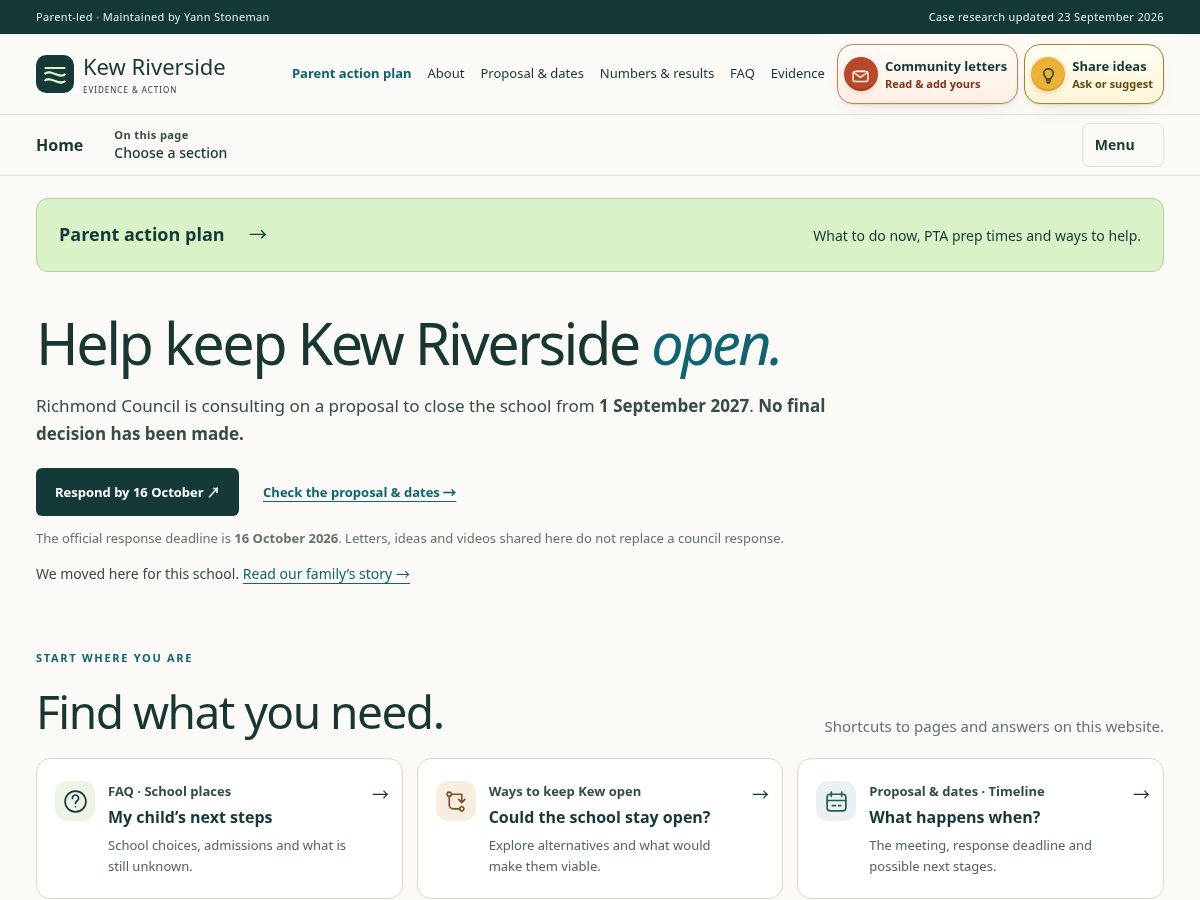Click text 'FAQ · School places'
Screen dimensions: 1200x900
(x=169, y=791)
